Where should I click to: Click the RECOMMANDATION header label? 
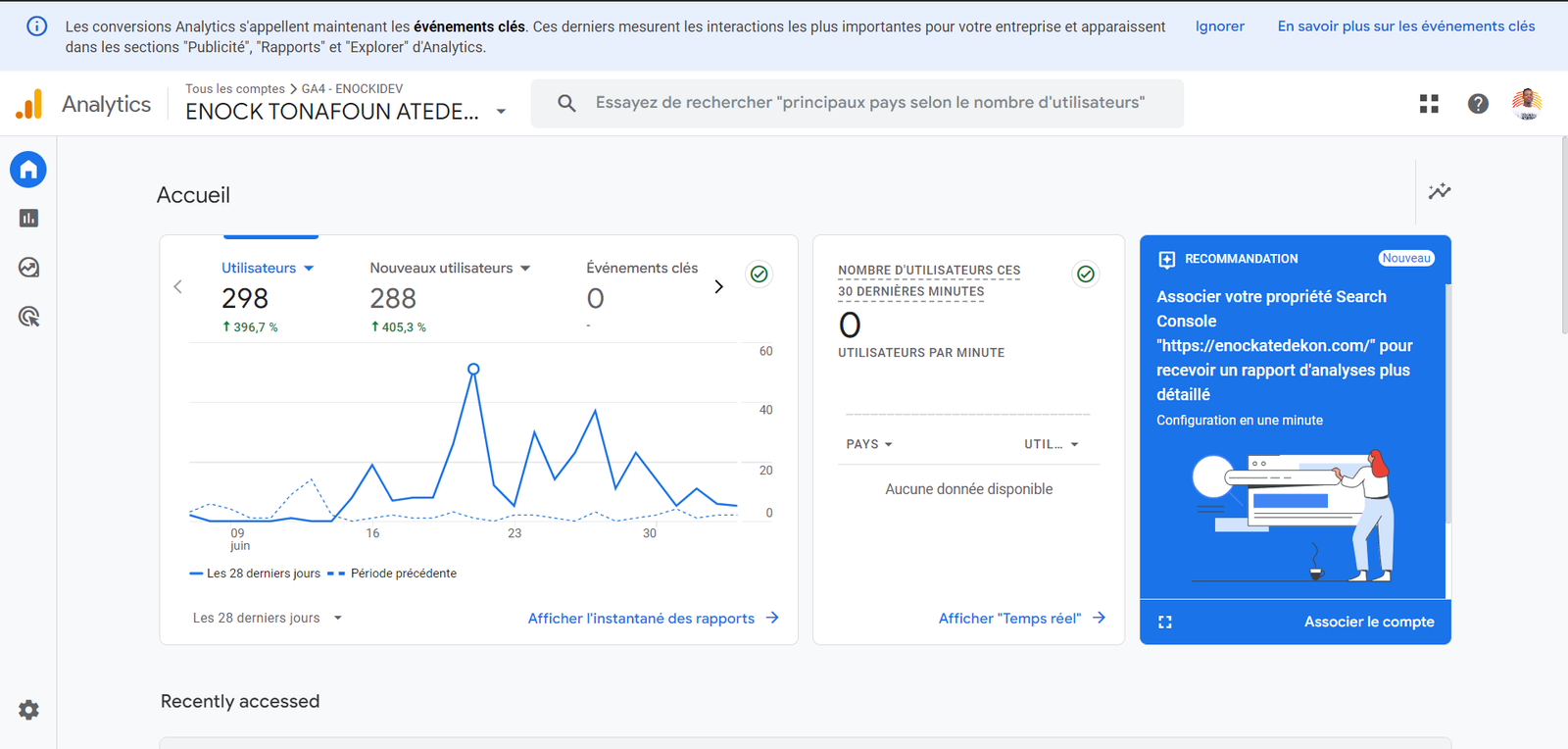tap(1241, 259)
